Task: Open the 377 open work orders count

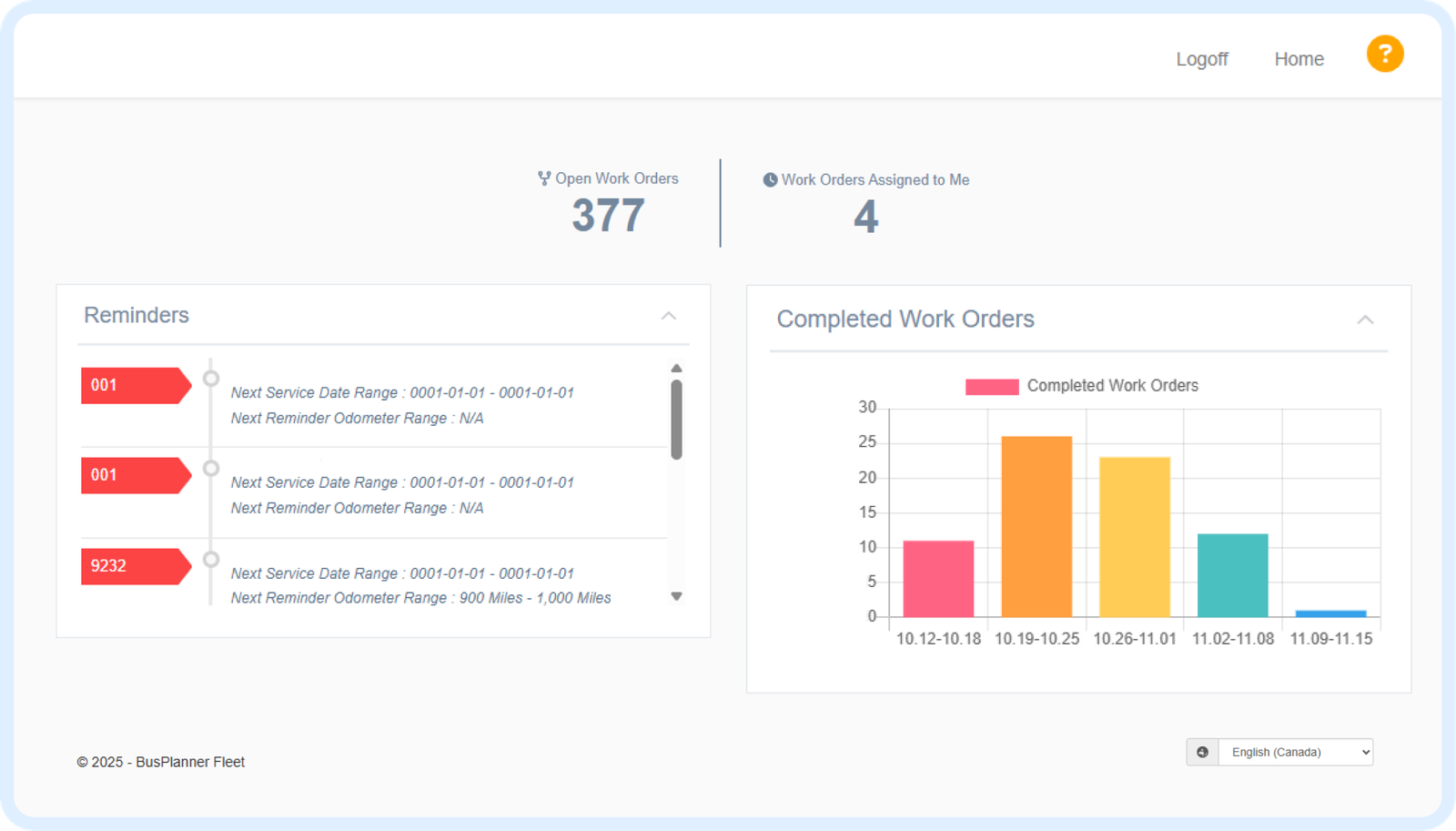Action: 608,216
